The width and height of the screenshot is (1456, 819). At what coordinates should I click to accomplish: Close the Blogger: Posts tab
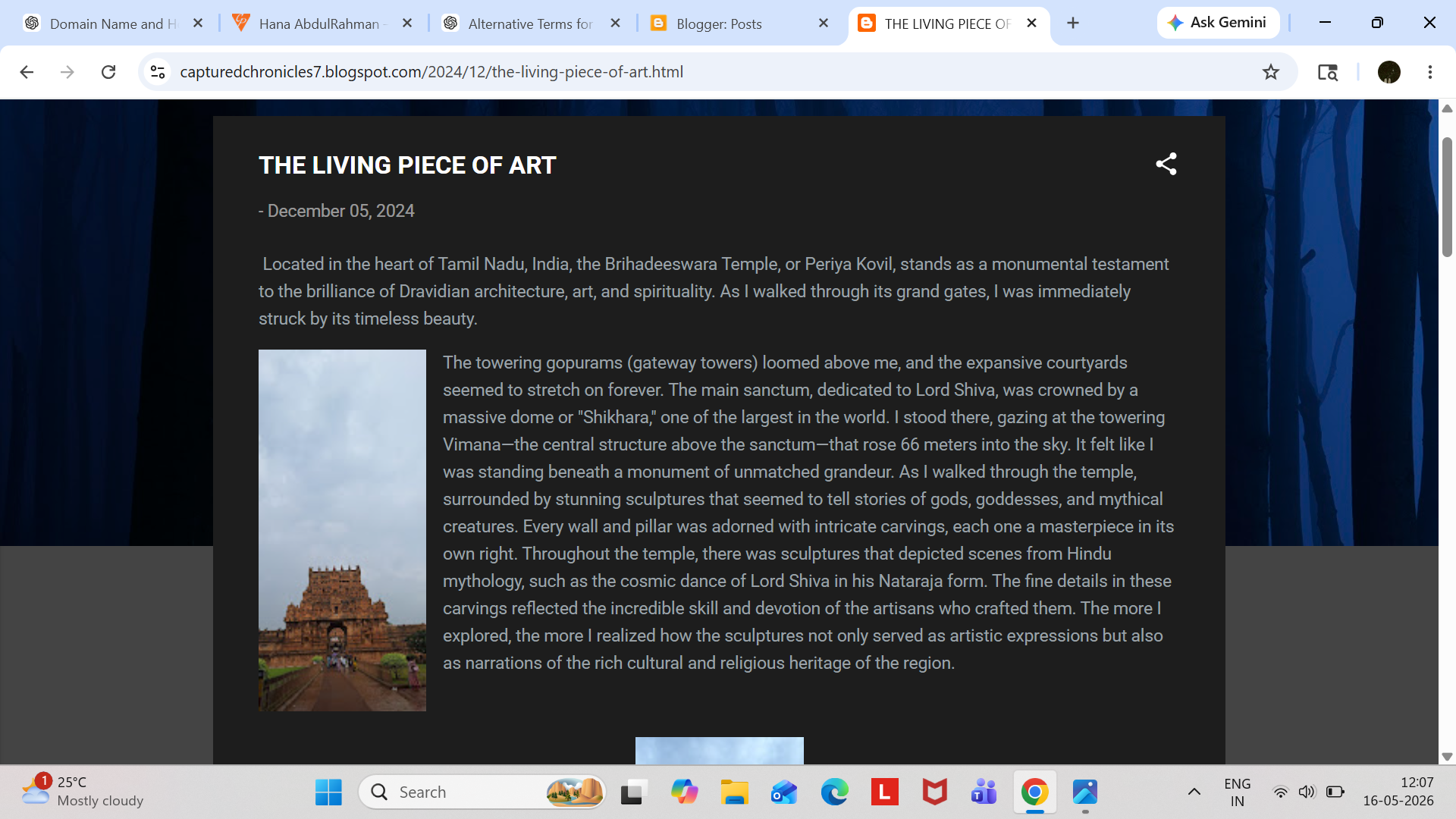824,24
